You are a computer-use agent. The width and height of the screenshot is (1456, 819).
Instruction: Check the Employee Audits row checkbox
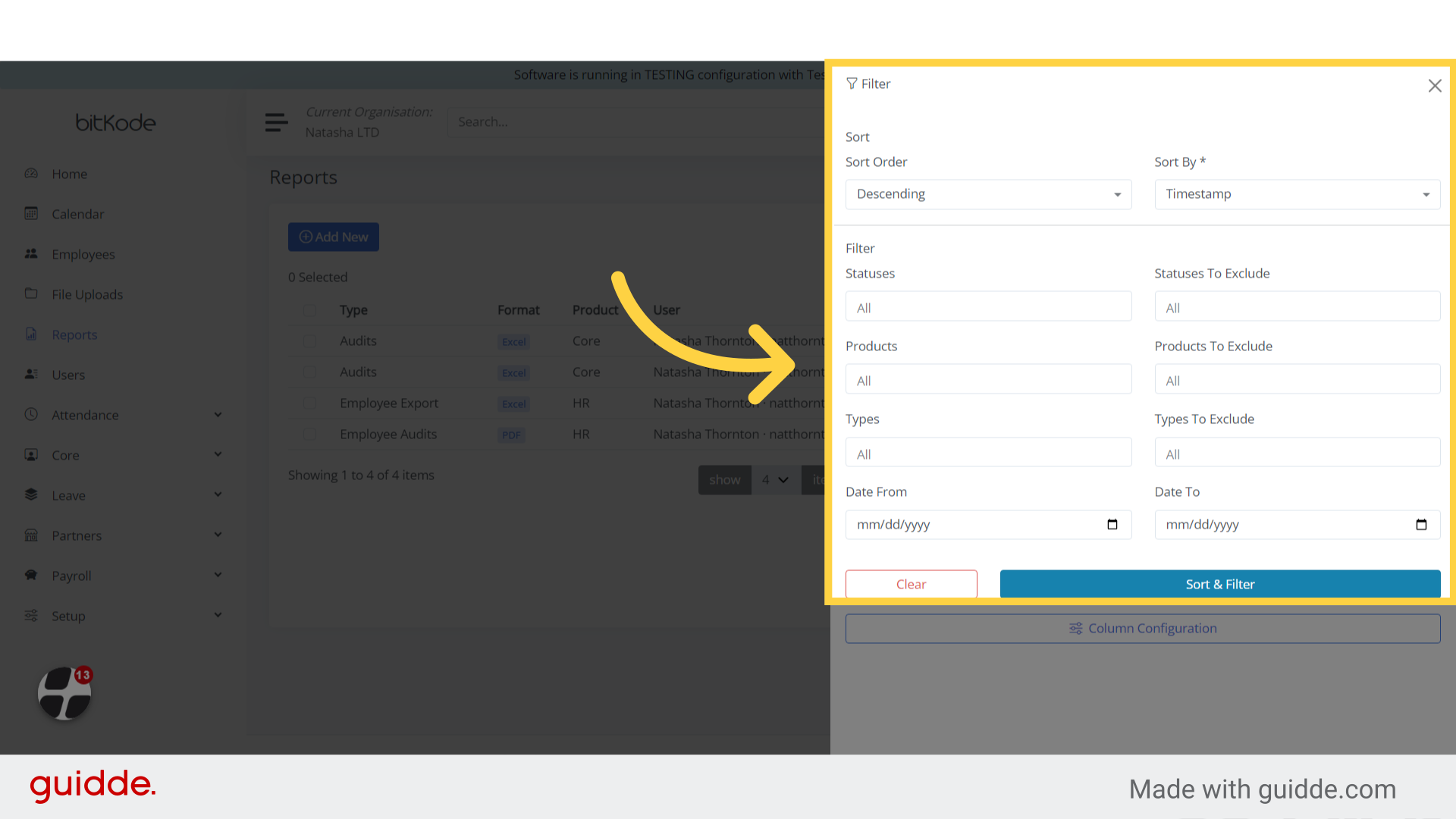310,435
